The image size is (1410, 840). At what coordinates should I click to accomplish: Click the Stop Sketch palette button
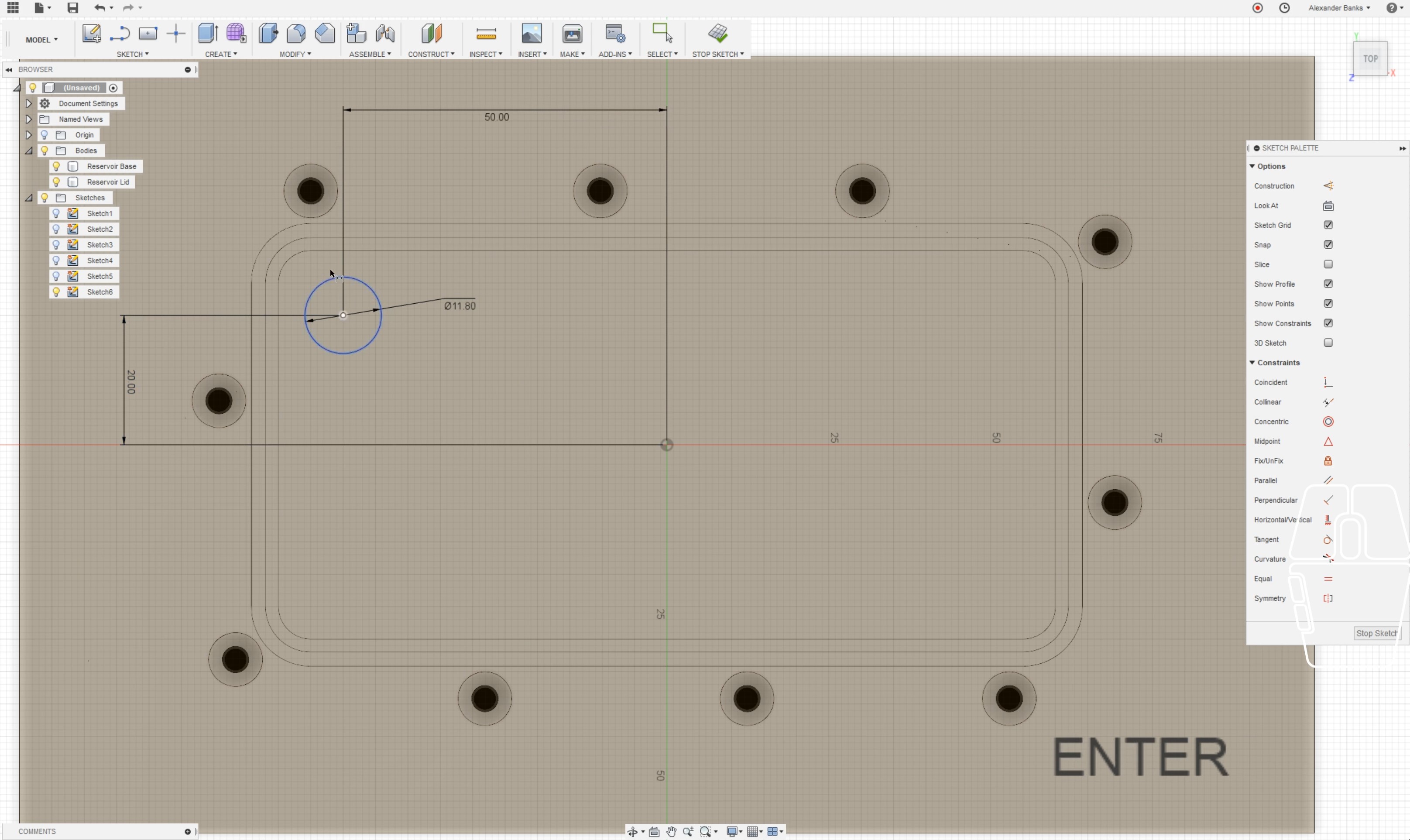tap(1376, 634)
